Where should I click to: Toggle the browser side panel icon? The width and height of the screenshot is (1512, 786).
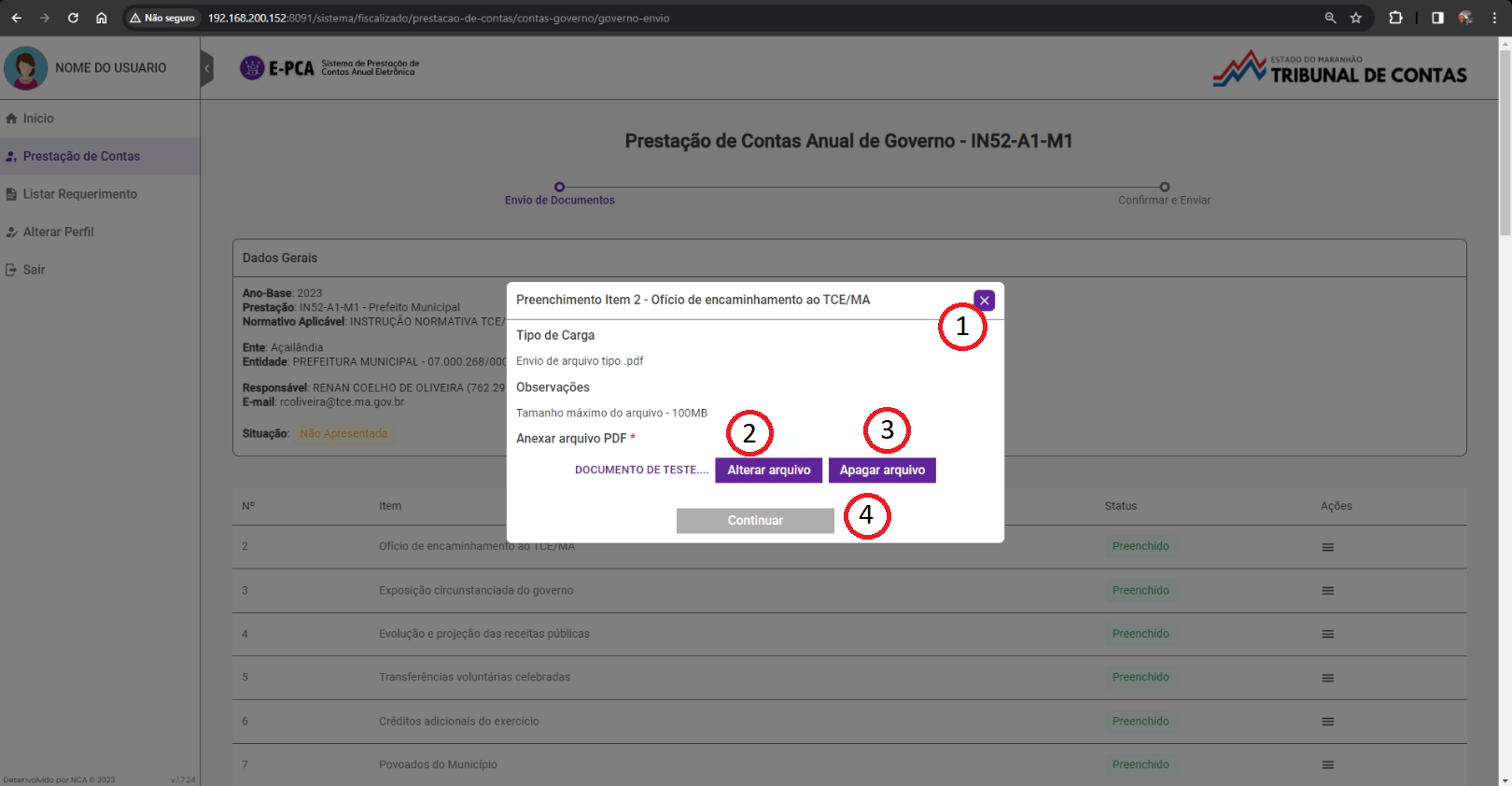coord(1437,18)
